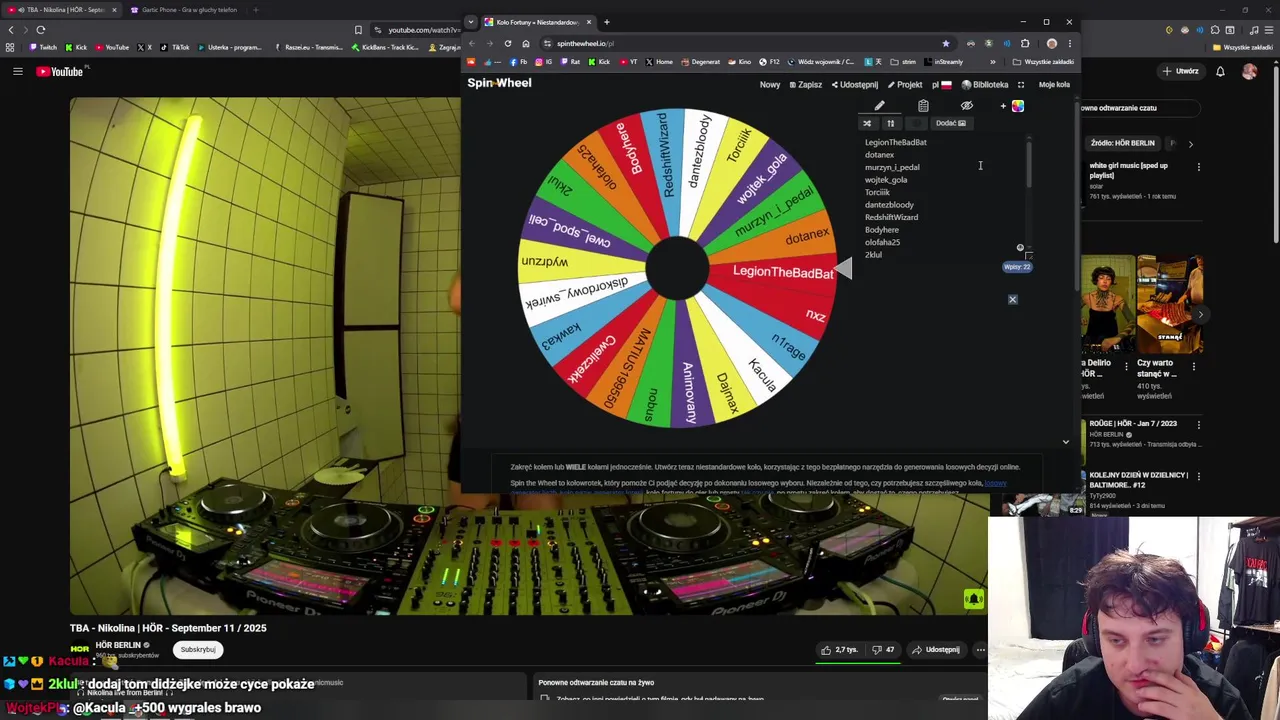This screenshot has height=720, width=1280.
Task: Open the Udostępnij share menu in Spin Wheel
Action: pyautogui.click(x=855, y=85)
